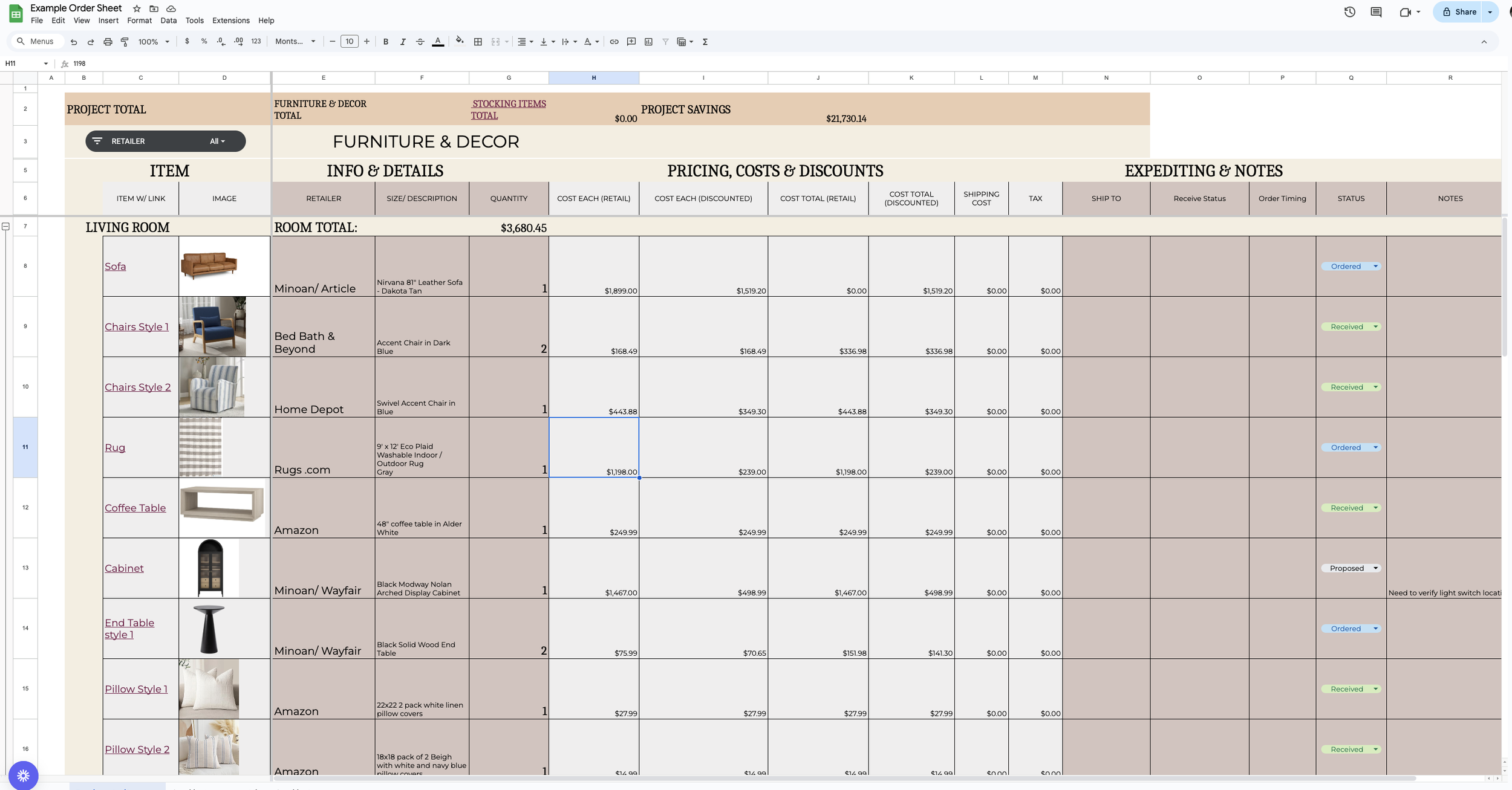Click the paint format tool
Image resolution: width=1512 pixels, height=790 pixels.
[x=125, y=42]
